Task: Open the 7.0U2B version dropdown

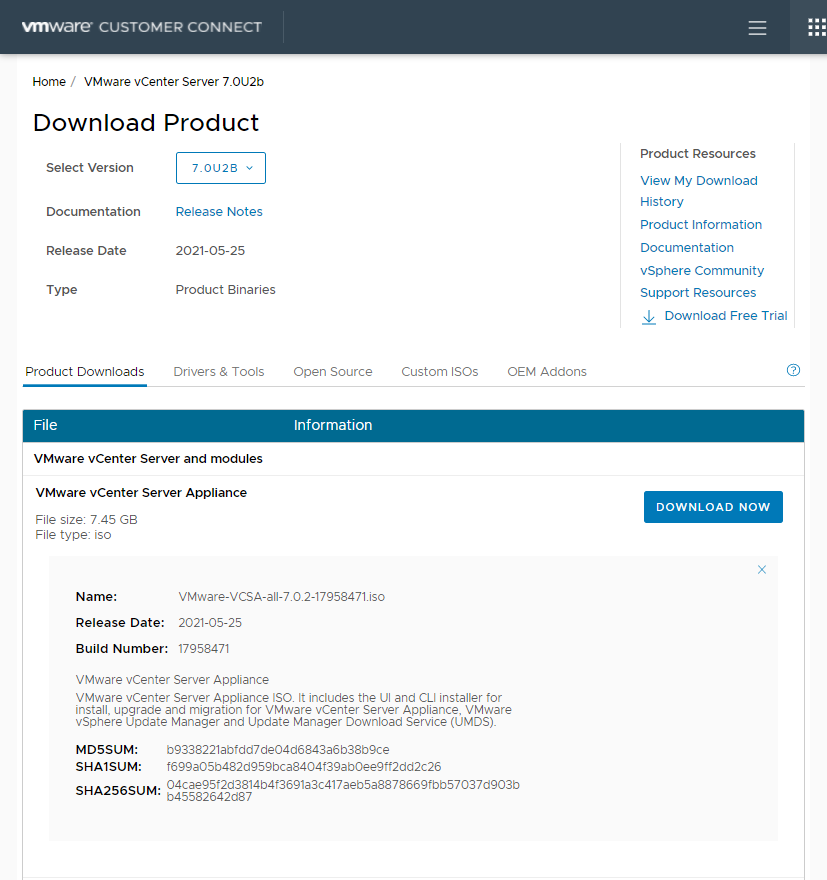Action: click(x=220, y=168)
